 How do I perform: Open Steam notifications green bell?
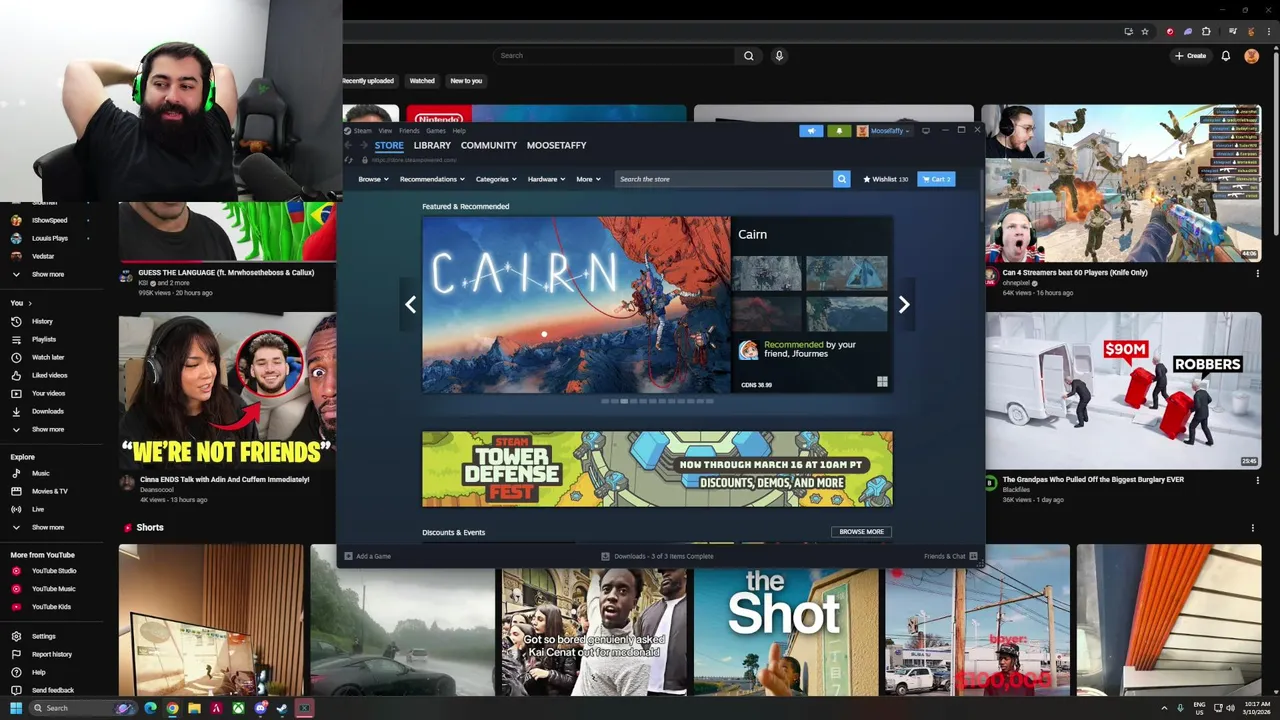(x=839, y=131)
